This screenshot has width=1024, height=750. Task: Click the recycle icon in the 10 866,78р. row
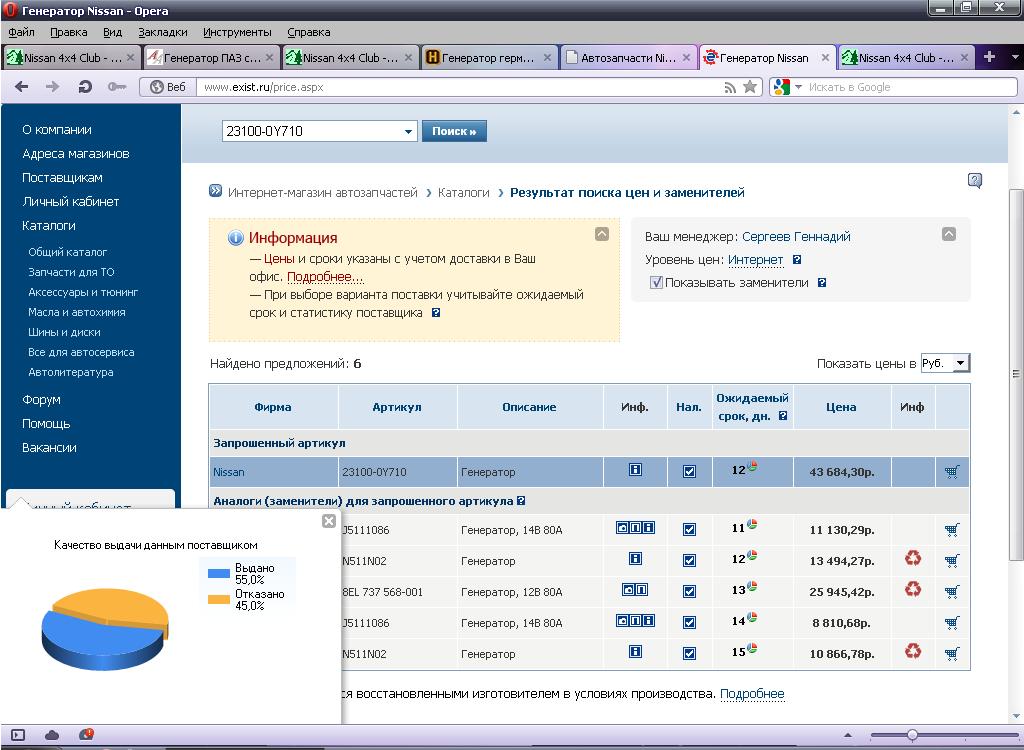tap(913, 651)
